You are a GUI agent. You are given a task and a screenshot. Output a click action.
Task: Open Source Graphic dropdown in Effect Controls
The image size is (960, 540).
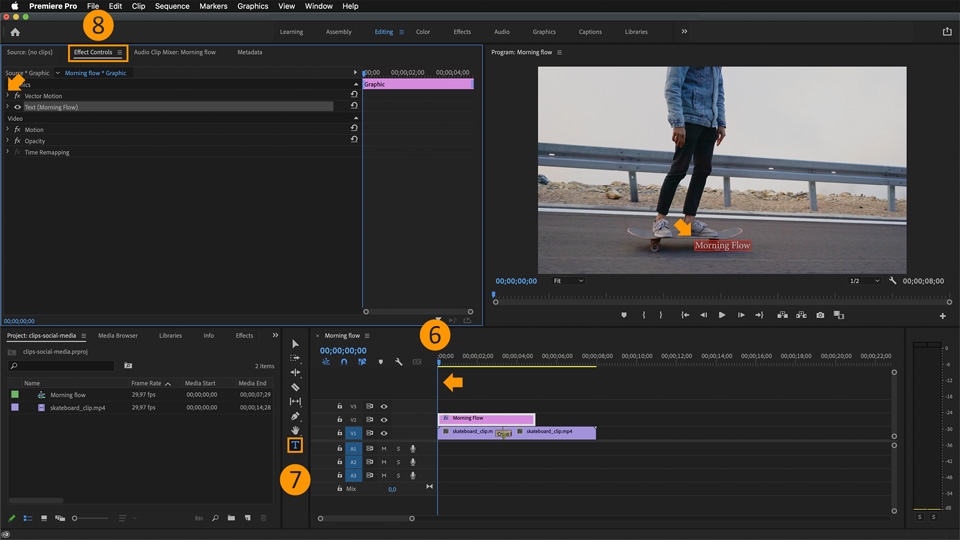pyautogui.click(x=58, y=73)
